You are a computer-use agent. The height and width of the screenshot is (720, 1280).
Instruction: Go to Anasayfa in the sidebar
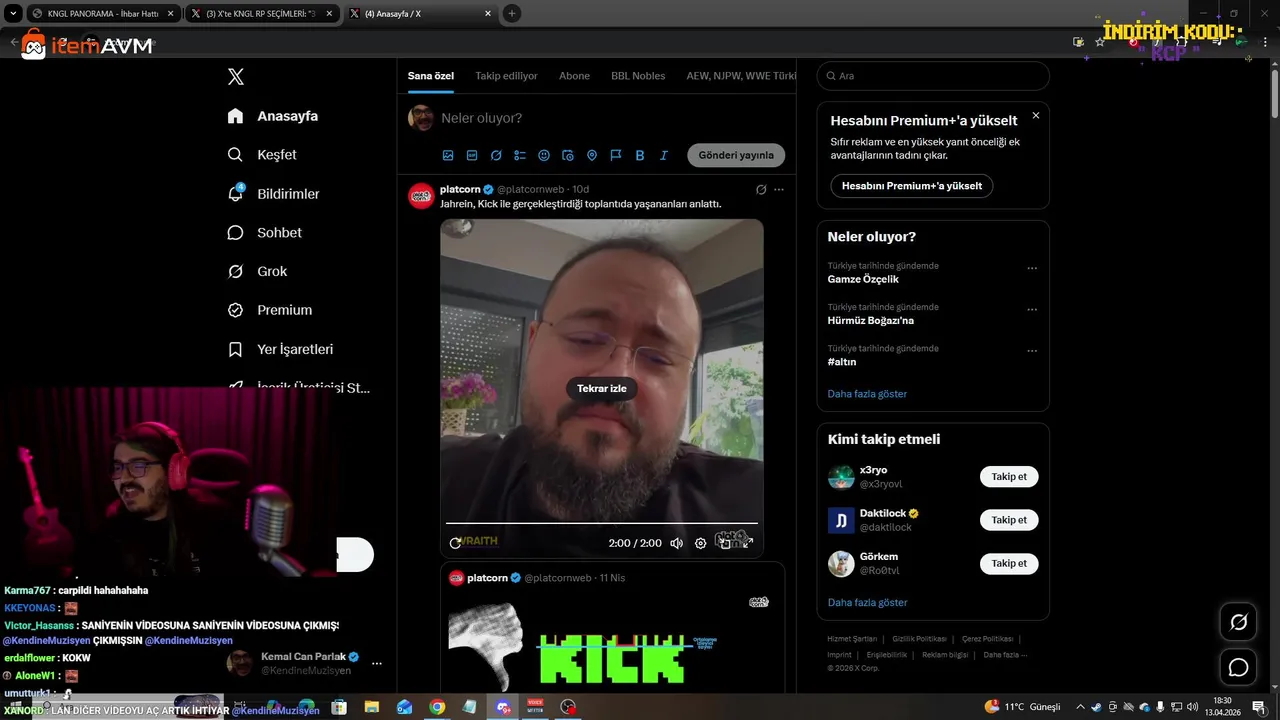click(273, 116)
